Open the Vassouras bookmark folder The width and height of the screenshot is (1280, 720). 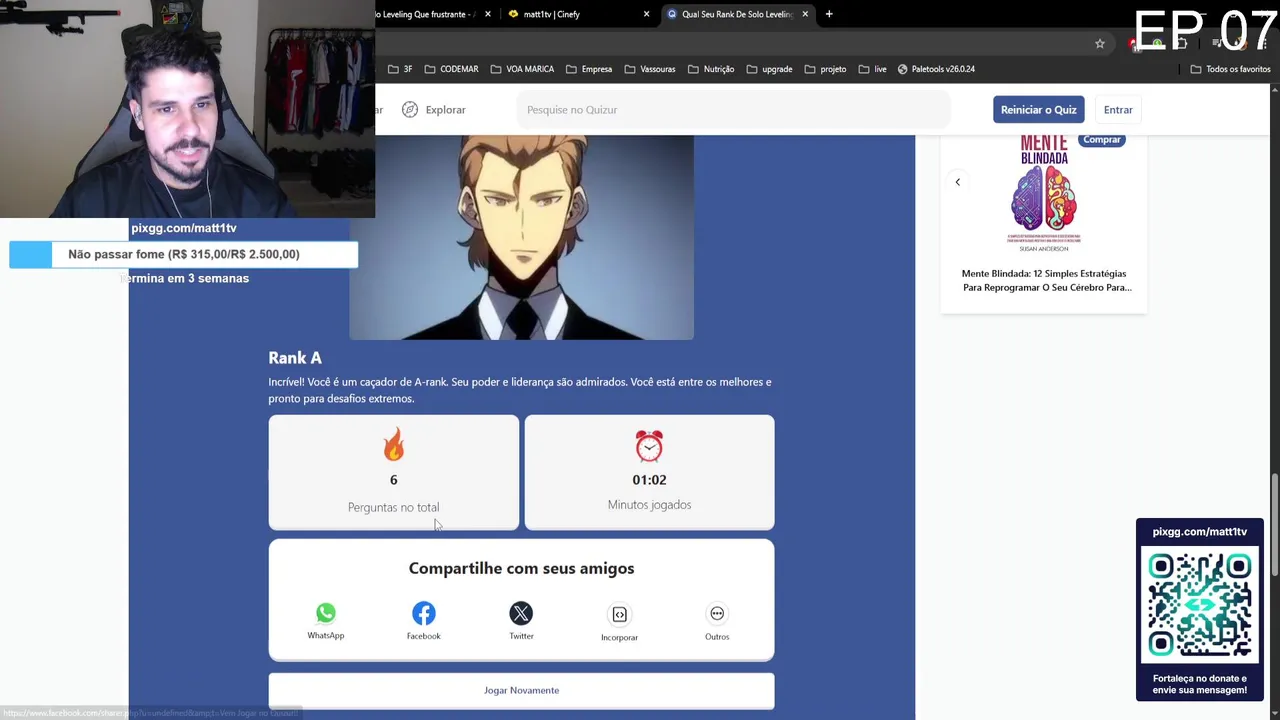coord(650,69)
